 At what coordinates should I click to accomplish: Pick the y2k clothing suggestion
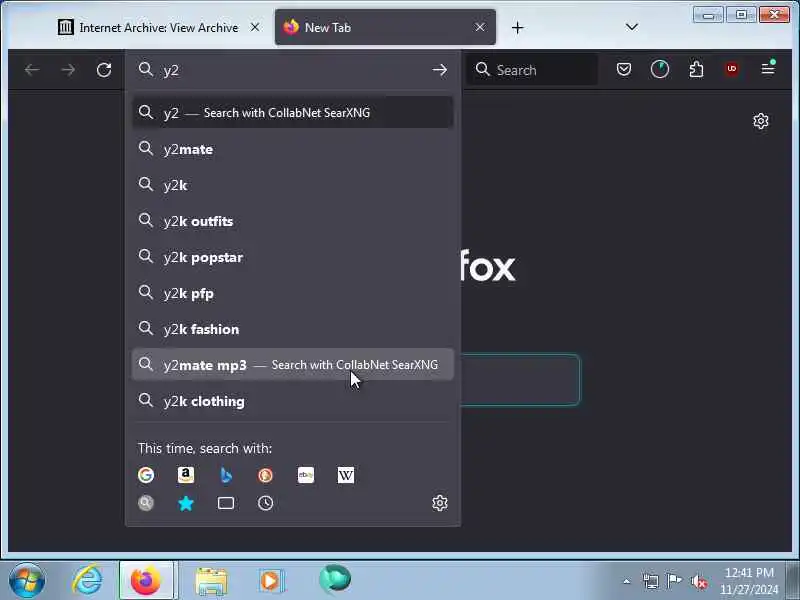click(x=293, y=401)
